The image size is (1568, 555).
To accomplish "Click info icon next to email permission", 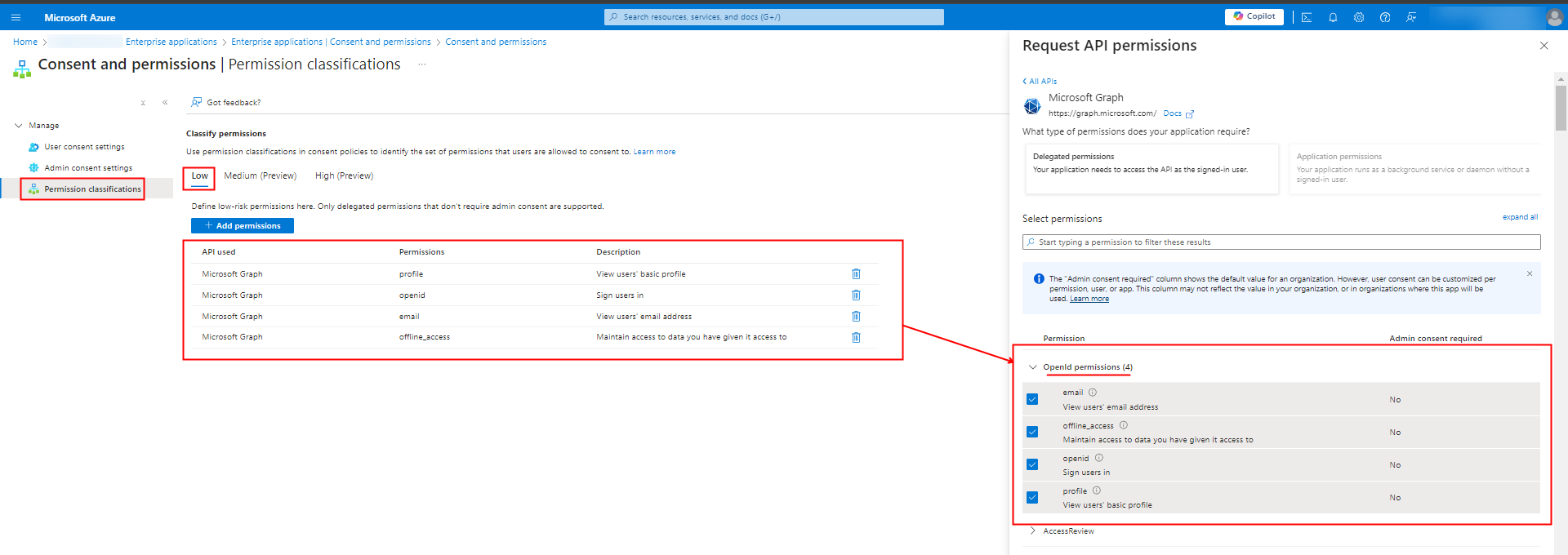I will click(x=1093, y=393).
